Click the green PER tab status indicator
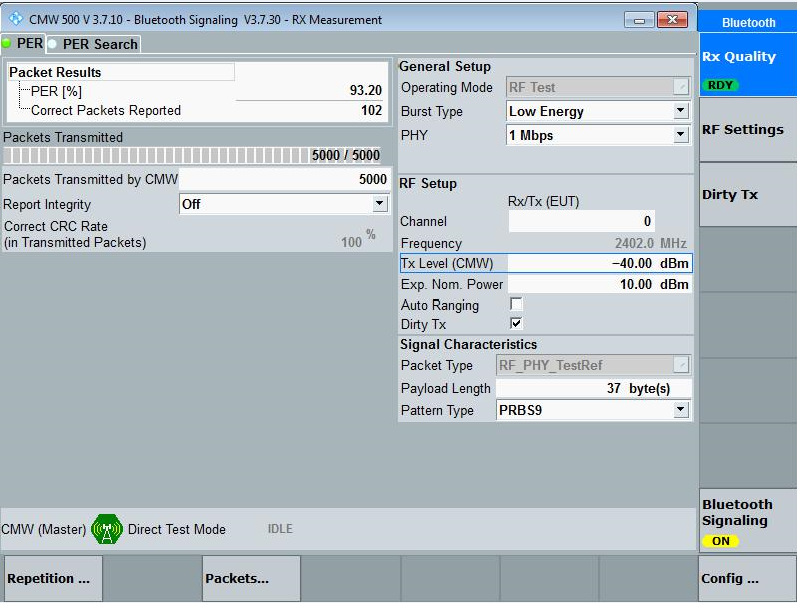The width and height of the screenshot is (797, 603). click(6, 44)
